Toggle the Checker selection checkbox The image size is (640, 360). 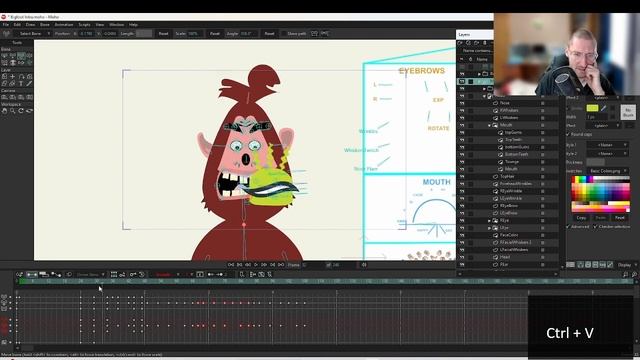click(x=596, y=227)
